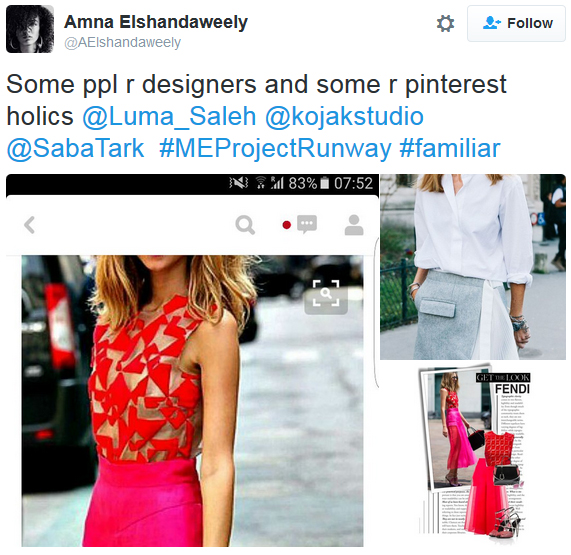Image resolution: width=571 pixels, height=555 pixels.
Task: Open the white shirt grey skirt photo
Action: 473,267
